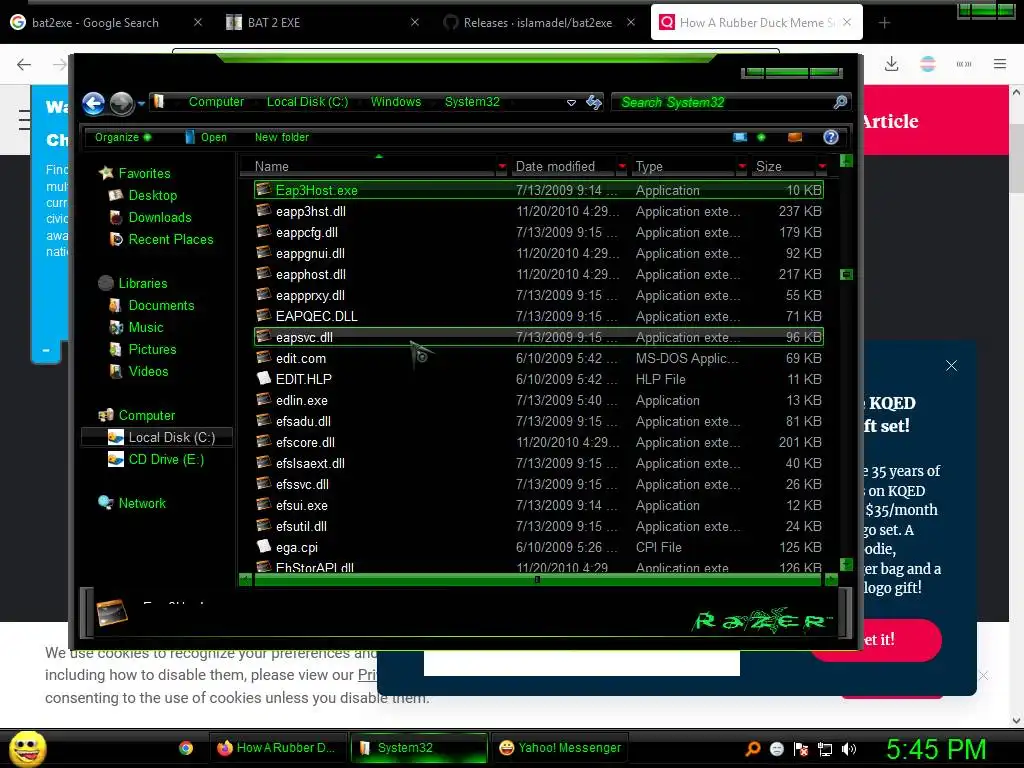Switch to Releases islamadel/bat2exe tab

(537, 23)
